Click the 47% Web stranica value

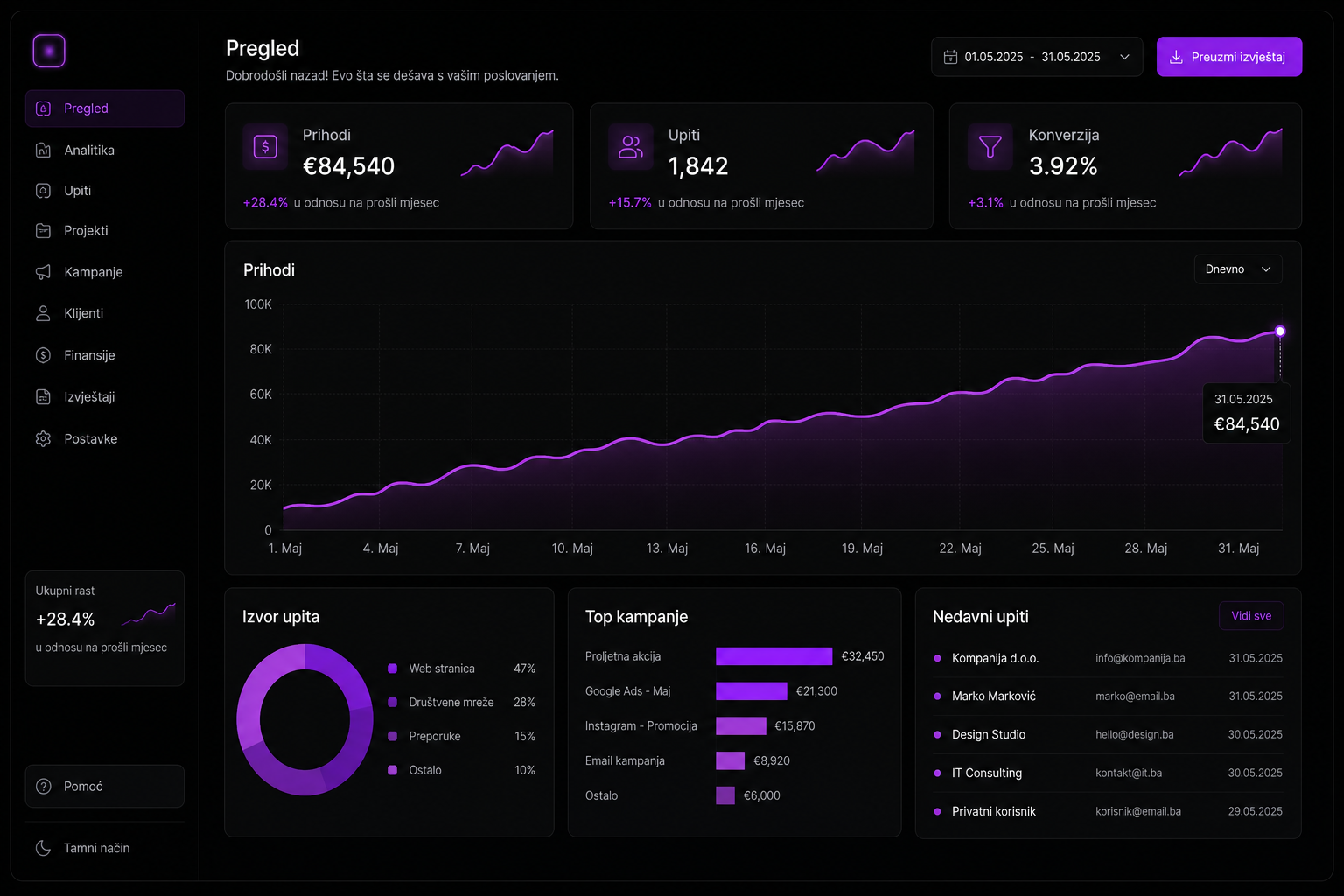pyautogui.click(x=524, y=668)
